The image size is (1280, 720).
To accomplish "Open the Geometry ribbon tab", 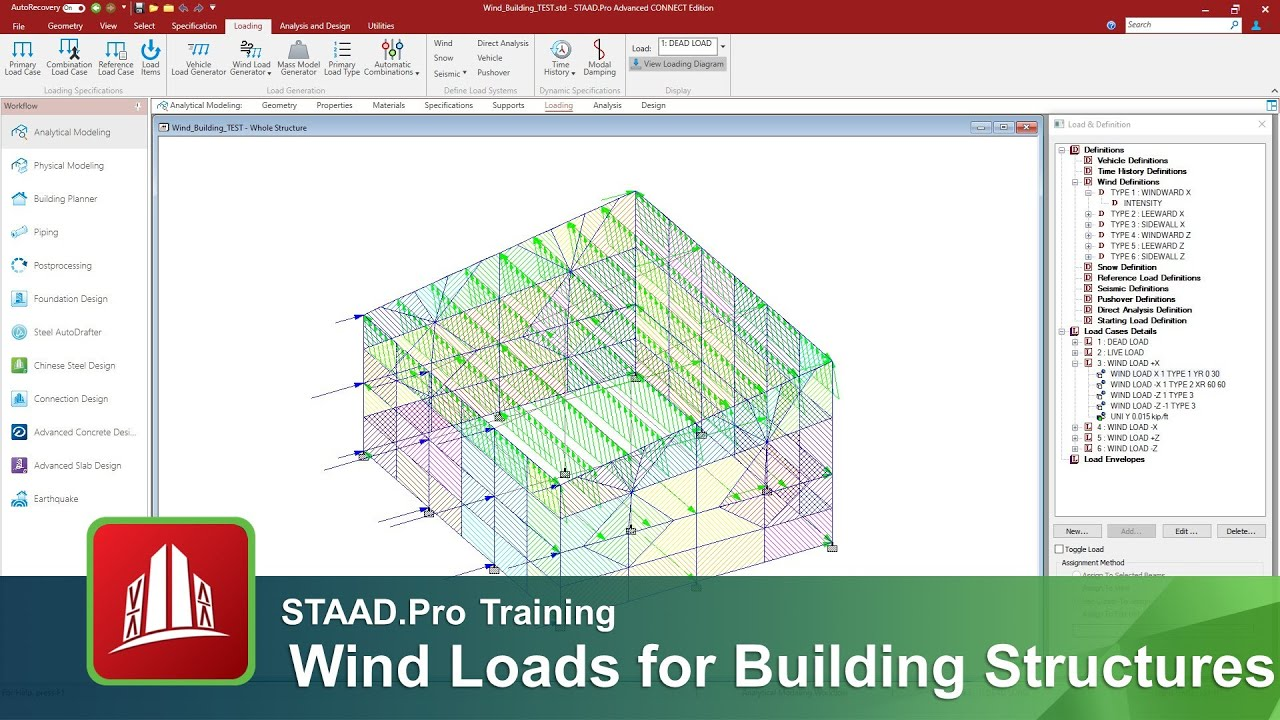I will (x=65, y=26).
